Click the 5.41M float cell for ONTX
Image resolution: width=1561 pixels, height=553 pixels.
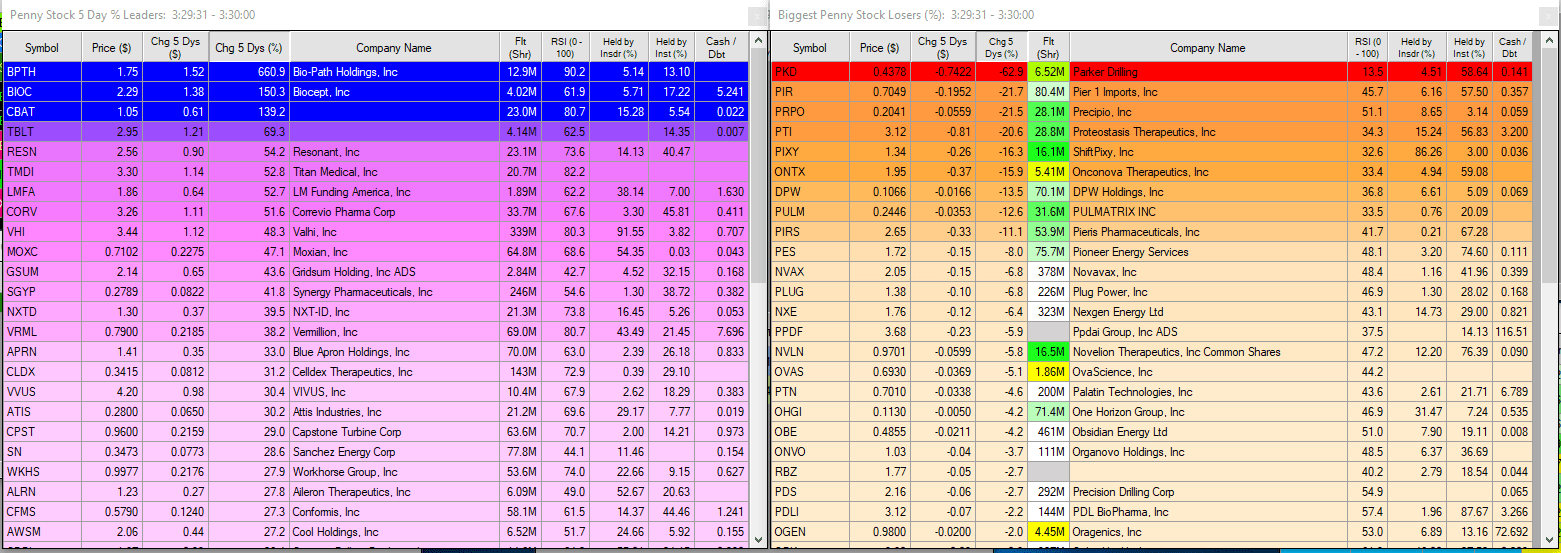(x=1048, y=172)
